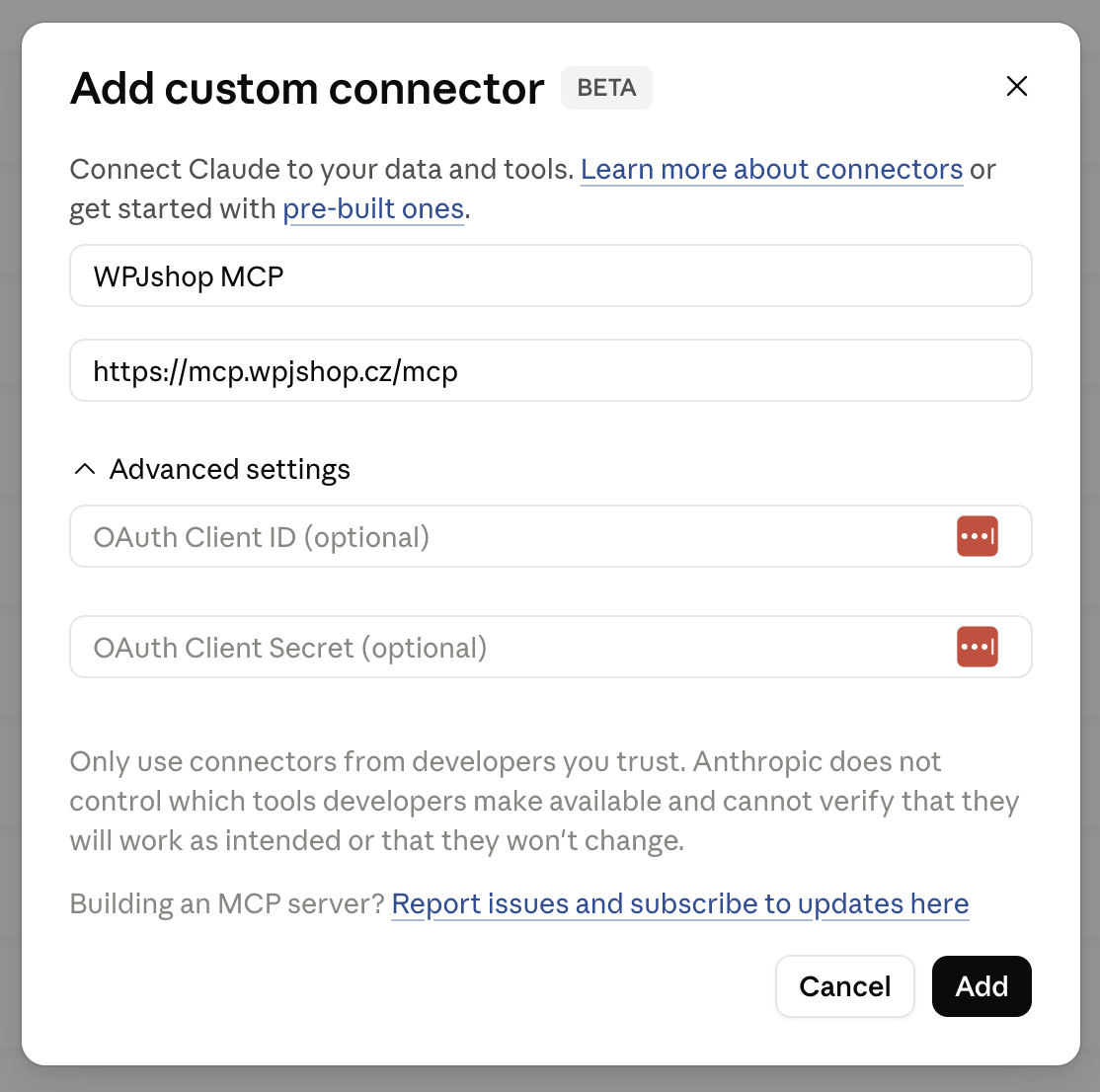
Task: Click the Advanced settings label
Action: tap(229, 469)
